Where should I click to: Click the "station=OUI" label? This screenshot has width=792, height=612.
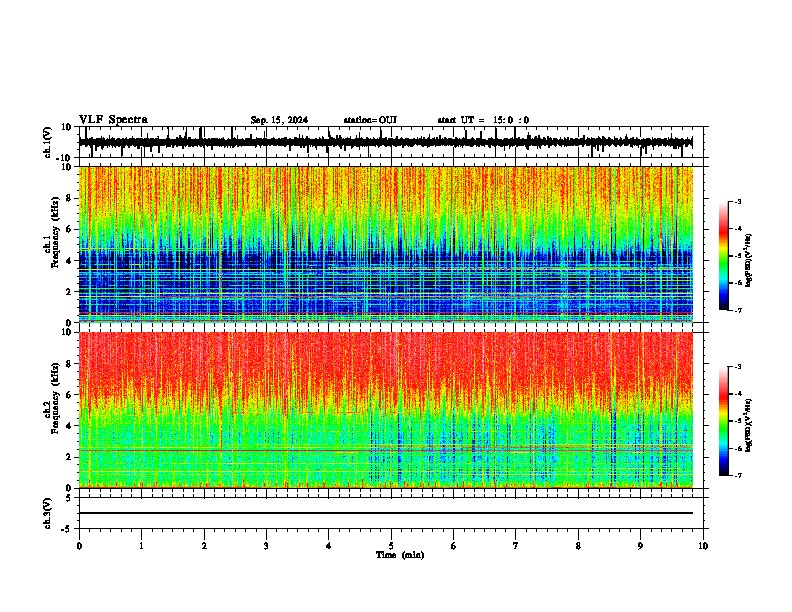point(370,120)
